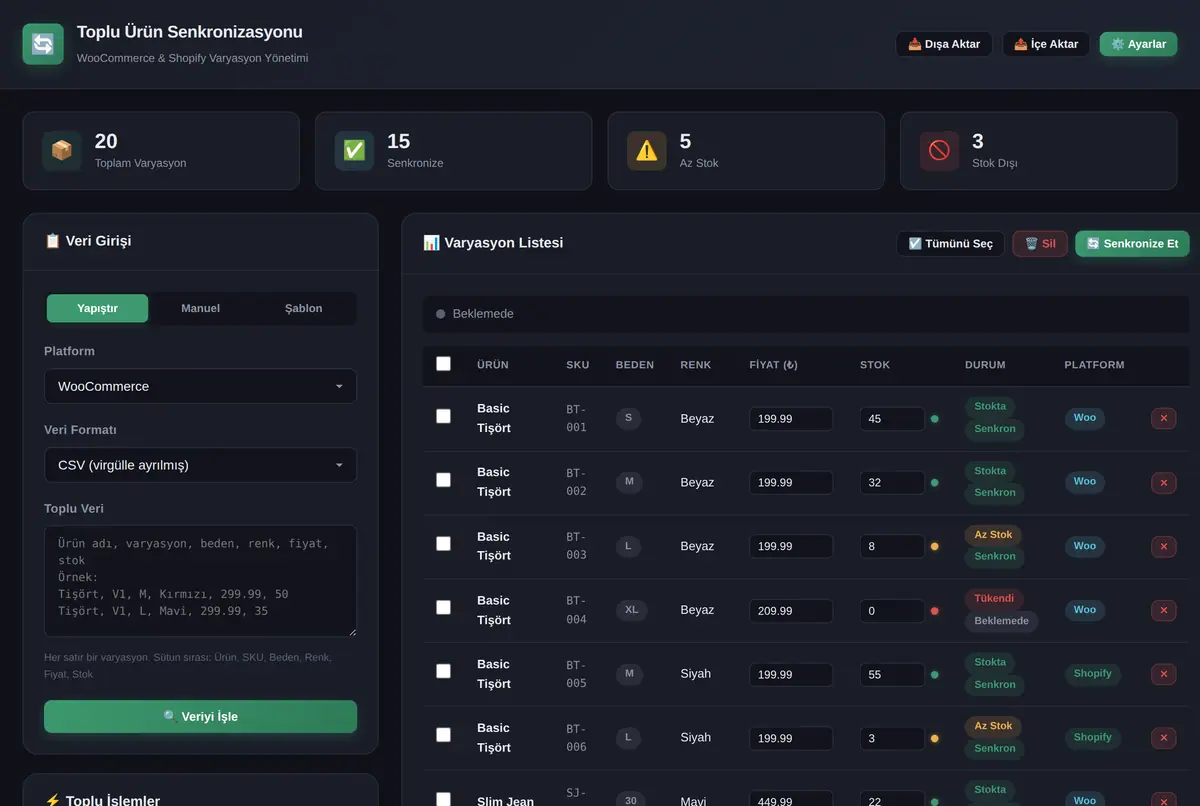Delete the BT-001 row with X icon
This screenshot has height=806, width=1200.
pyautogui.click(x=1163, y=418)
